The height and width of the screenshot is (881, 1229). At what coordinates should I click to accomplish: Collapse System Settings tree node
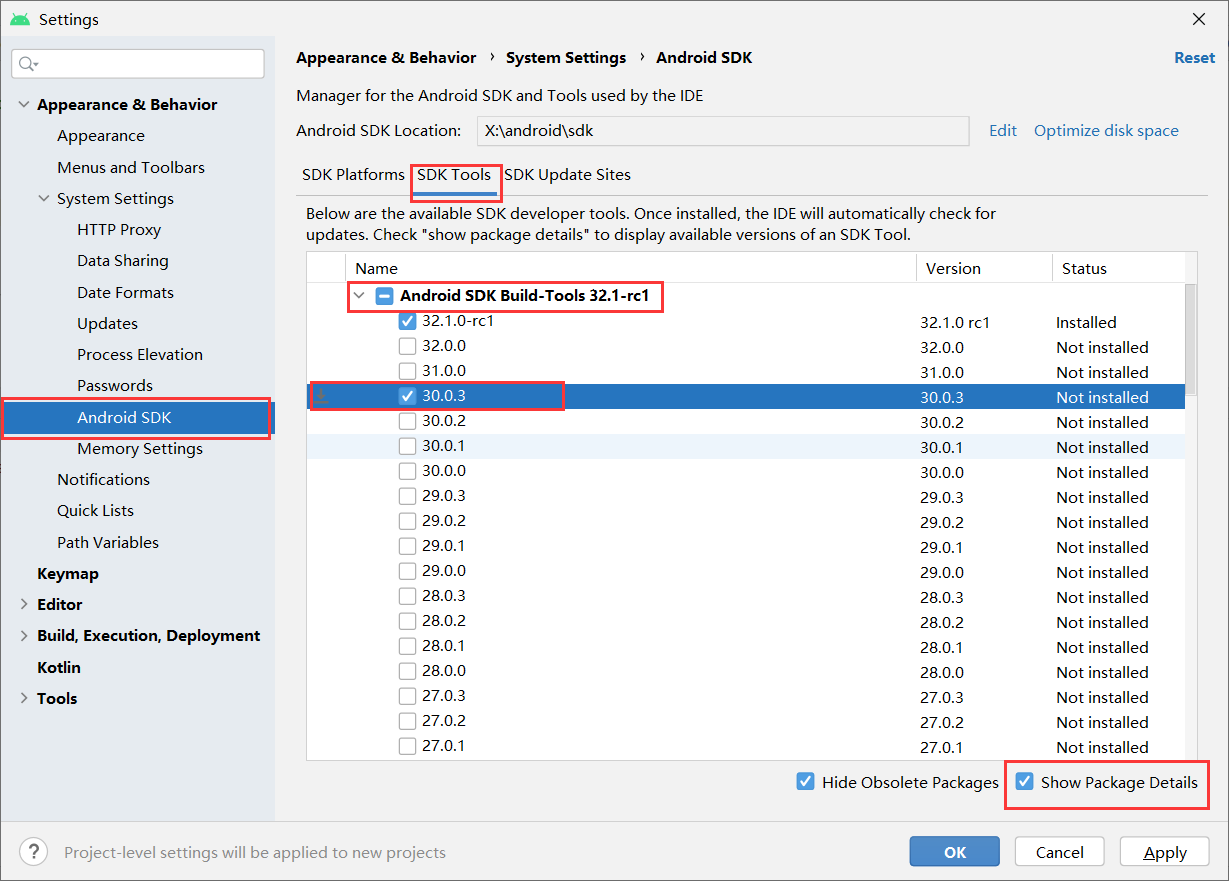point(44,198)
